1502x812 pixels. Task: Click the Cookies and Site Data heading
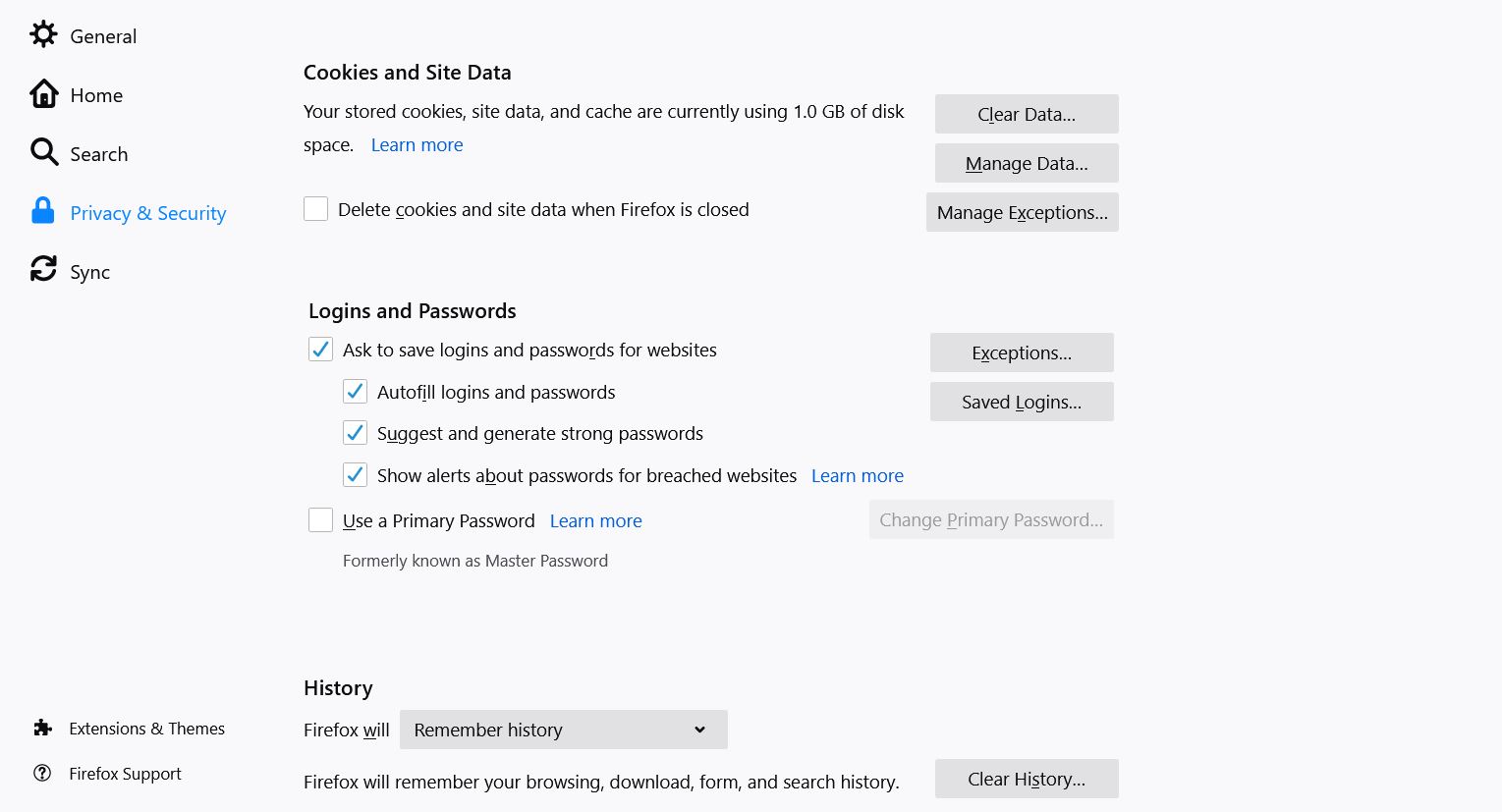coord(408,73)
